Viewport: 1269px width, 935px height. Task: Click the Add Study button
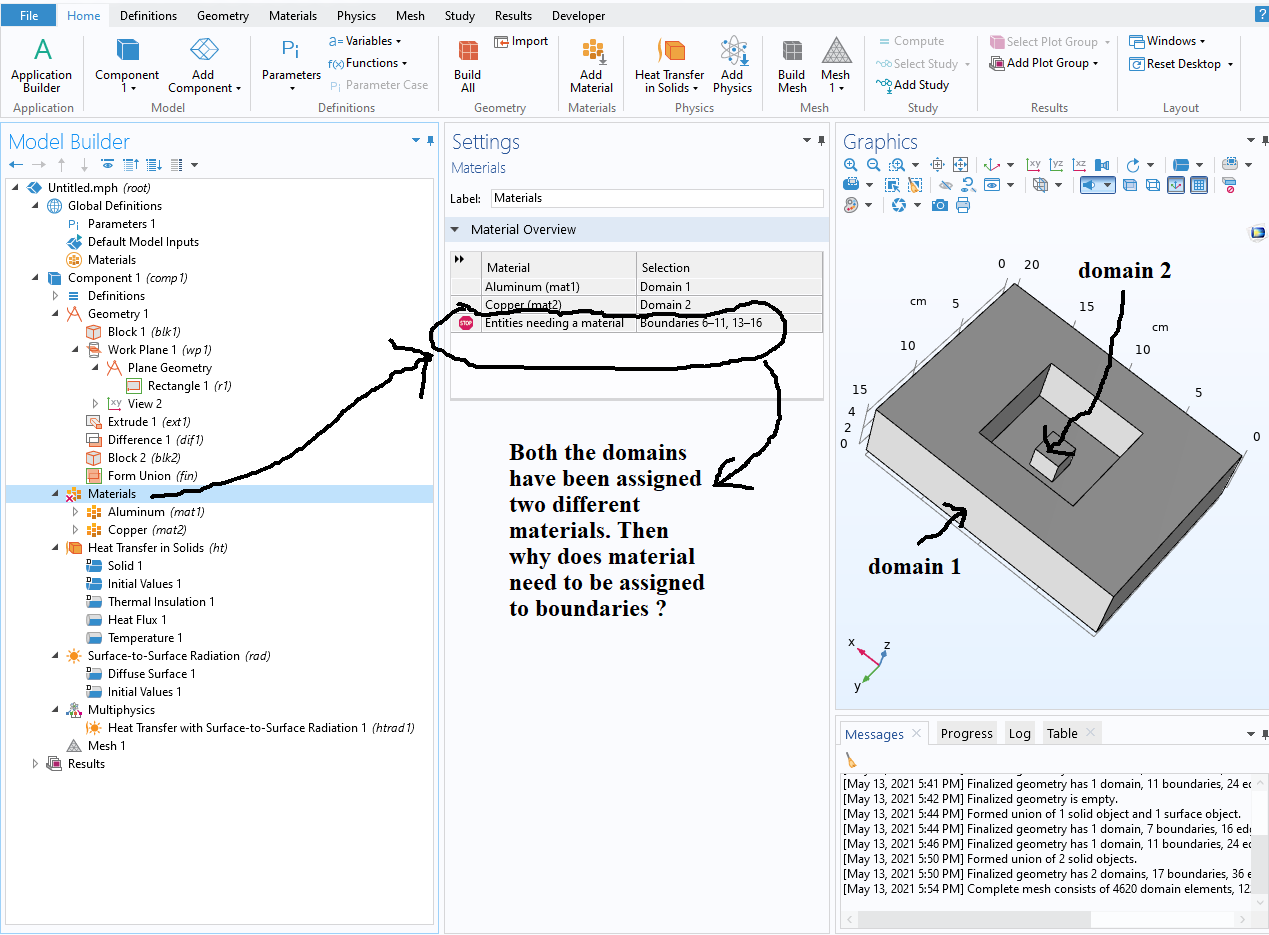913,85
